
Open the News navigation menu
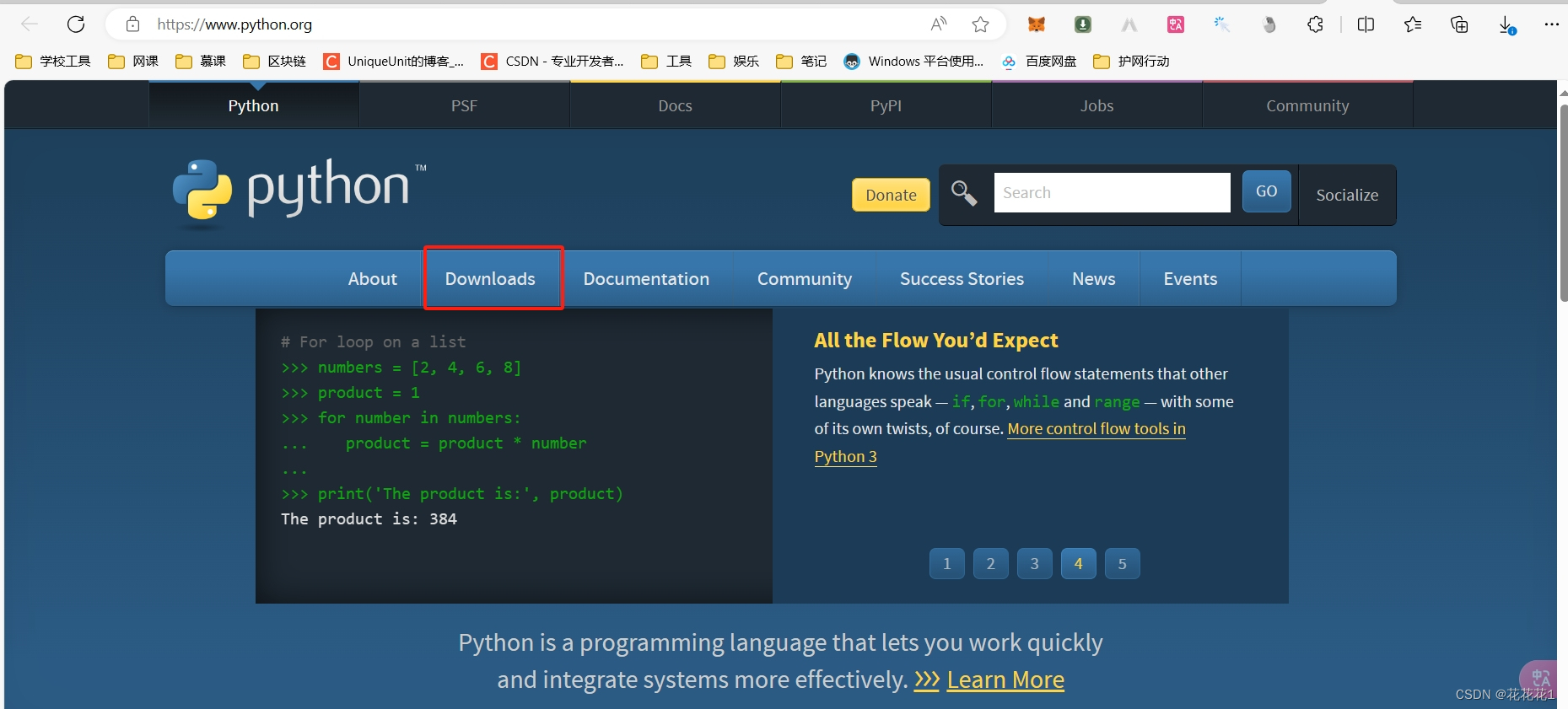[1094, 279]
